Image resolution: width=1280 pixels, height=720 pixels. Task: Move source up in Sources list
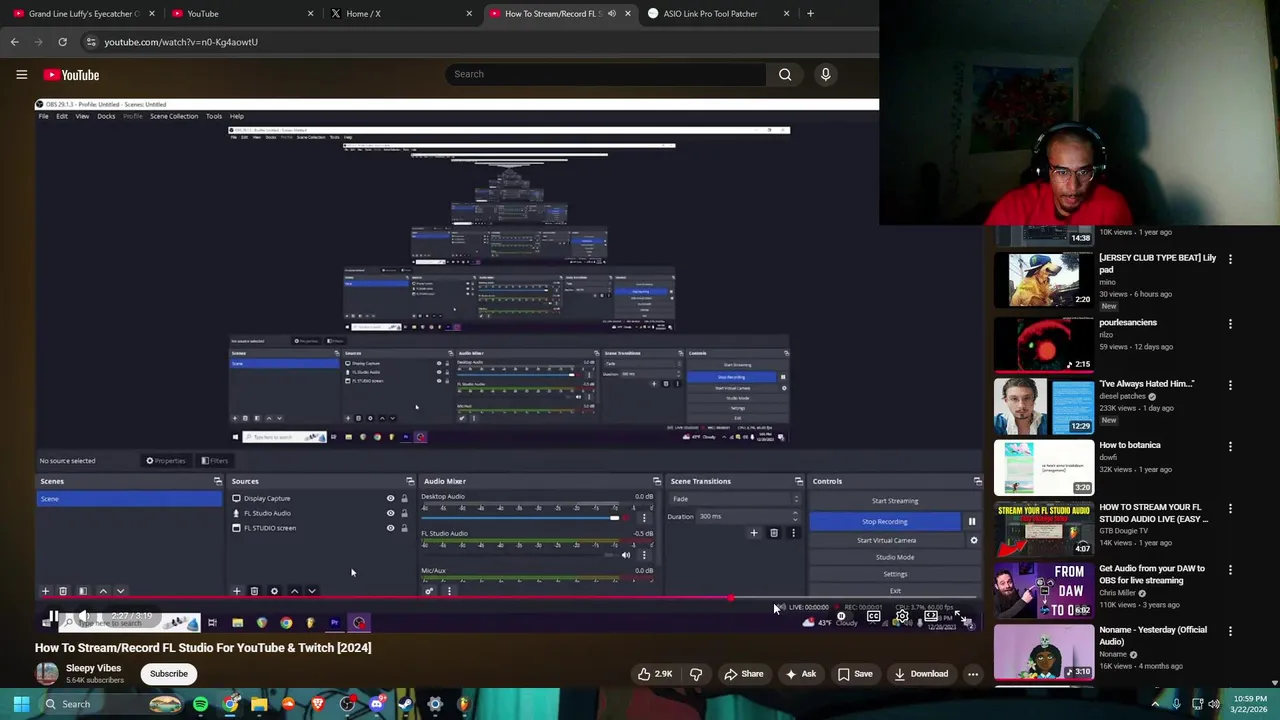pos(294,591)
